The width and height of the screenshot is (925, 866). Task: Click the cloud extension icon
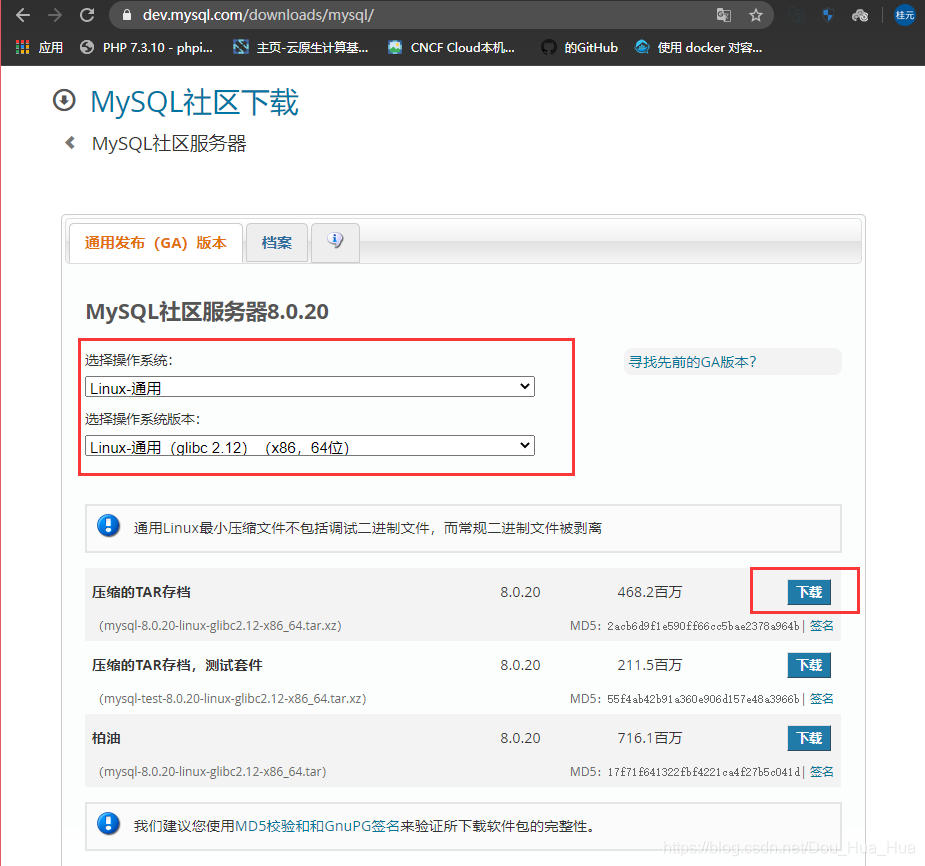pyautogui.click(x=860, y=15)
